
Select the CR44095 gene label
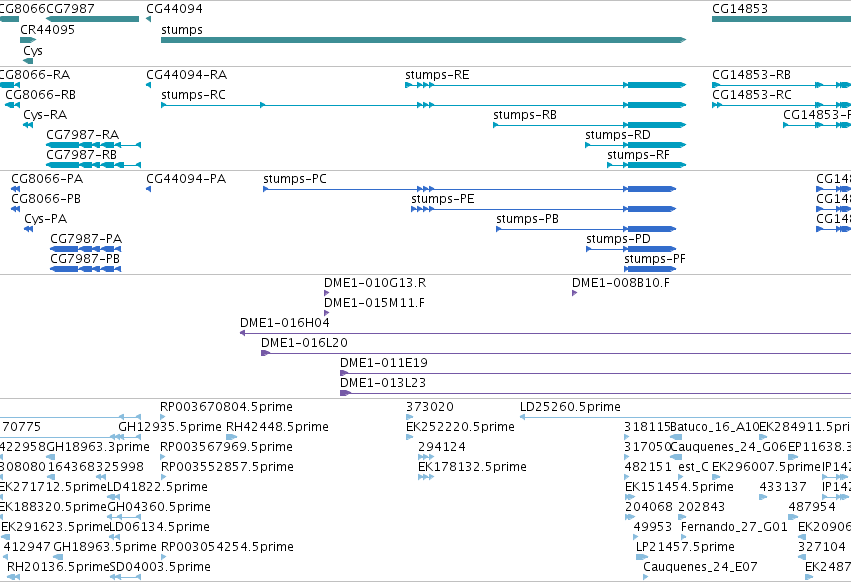[47, 29]
